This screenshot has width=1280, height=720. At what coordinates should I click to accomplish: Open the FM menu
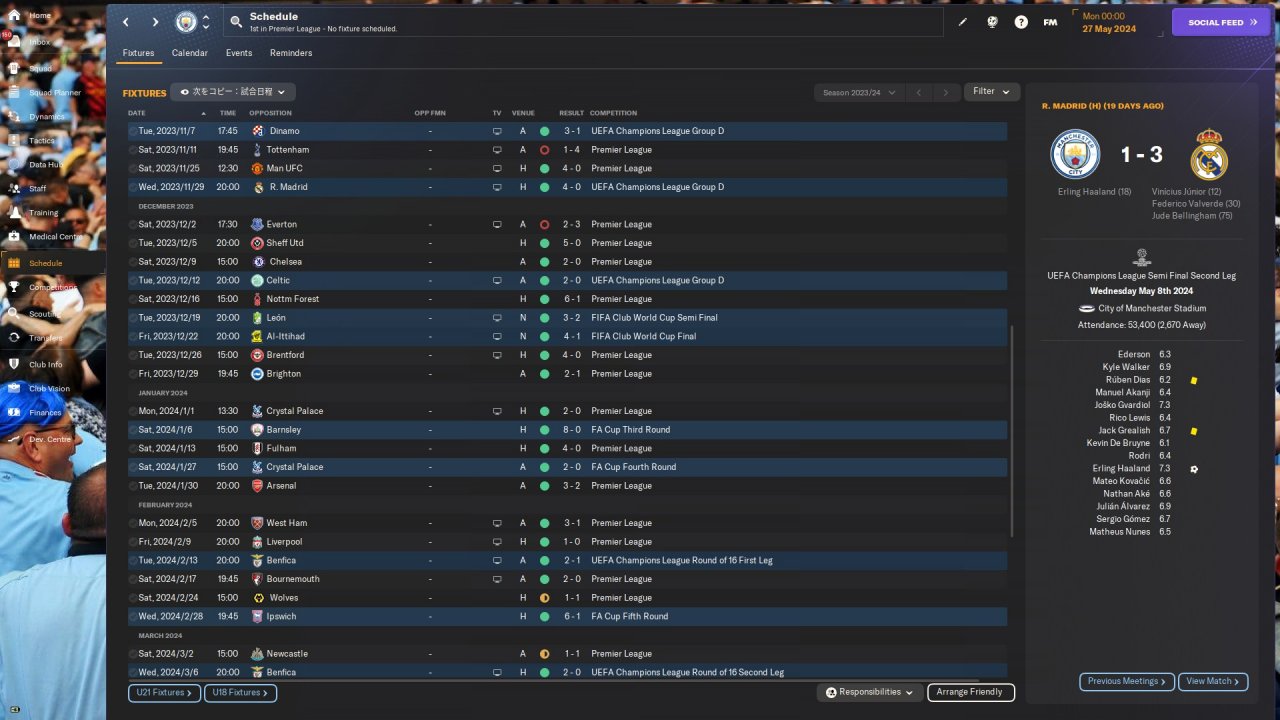tap(1050, 22)
